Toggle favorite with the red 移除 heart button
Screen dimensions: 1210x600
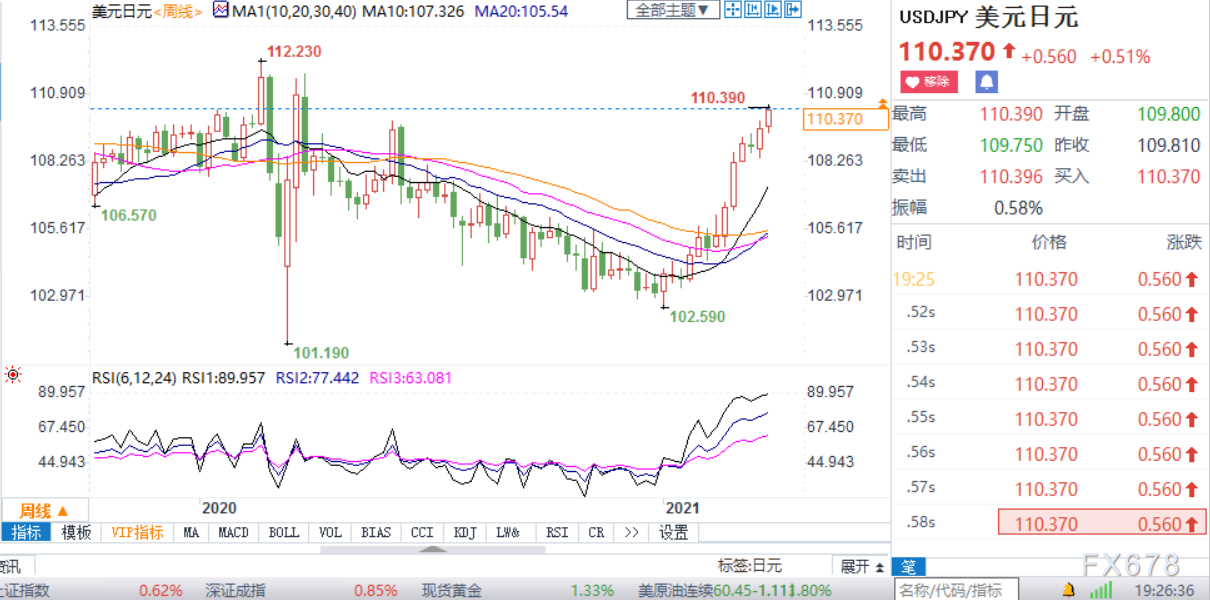930,82
